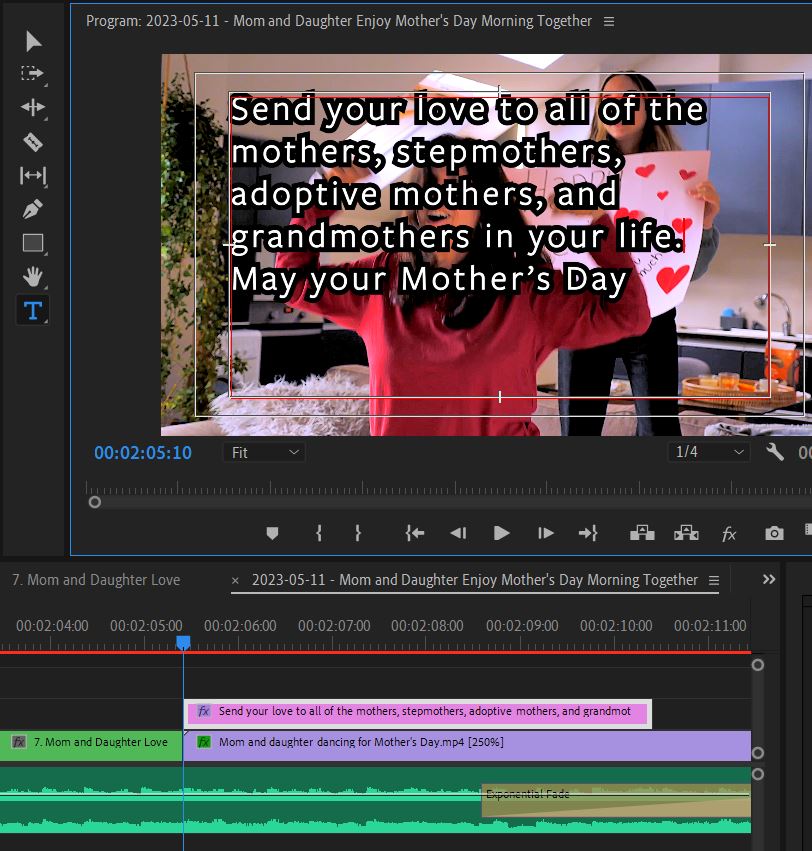Play the sequence
Screen dimensions: 812x851
point(502,534)
